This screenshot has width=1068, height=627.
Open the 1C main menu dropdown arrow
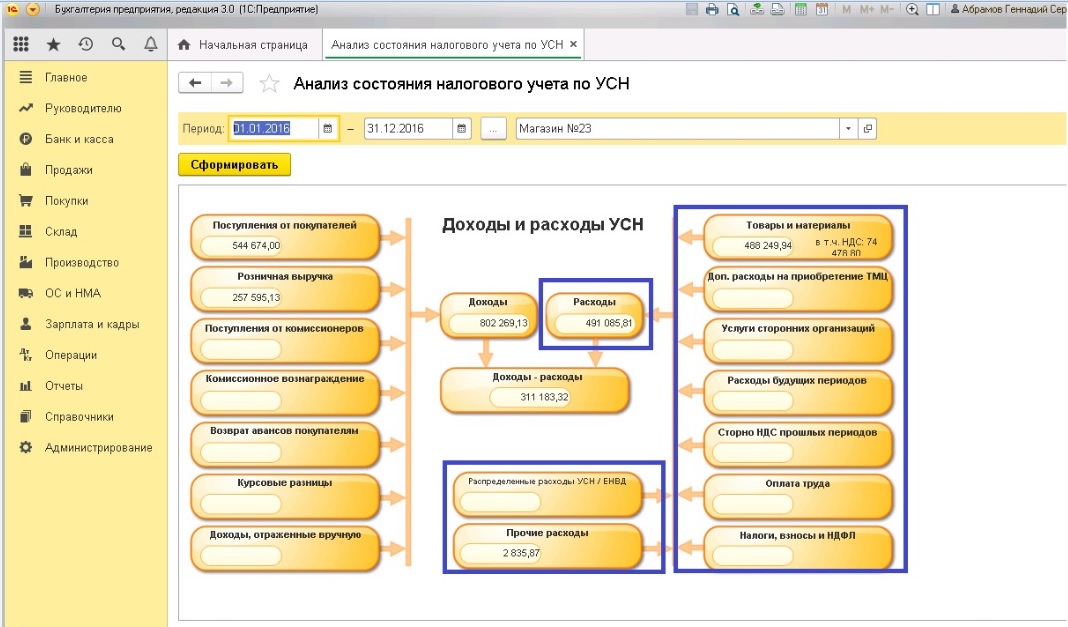[x=32, y=10]
